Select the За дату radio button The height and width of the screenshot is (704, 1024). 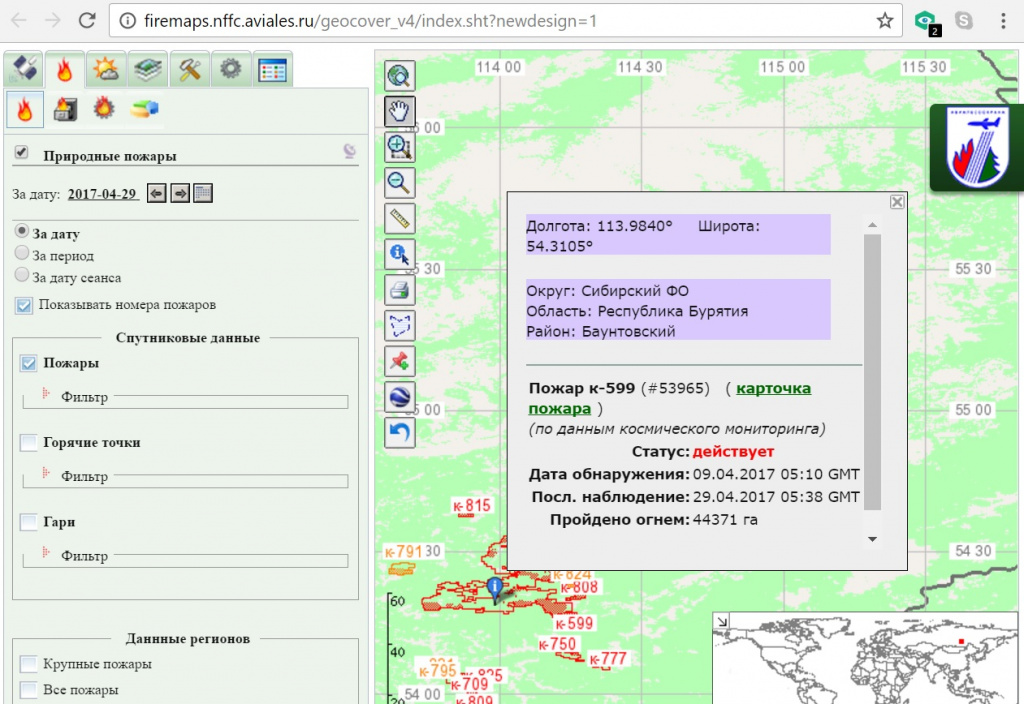tap(22, 231)
